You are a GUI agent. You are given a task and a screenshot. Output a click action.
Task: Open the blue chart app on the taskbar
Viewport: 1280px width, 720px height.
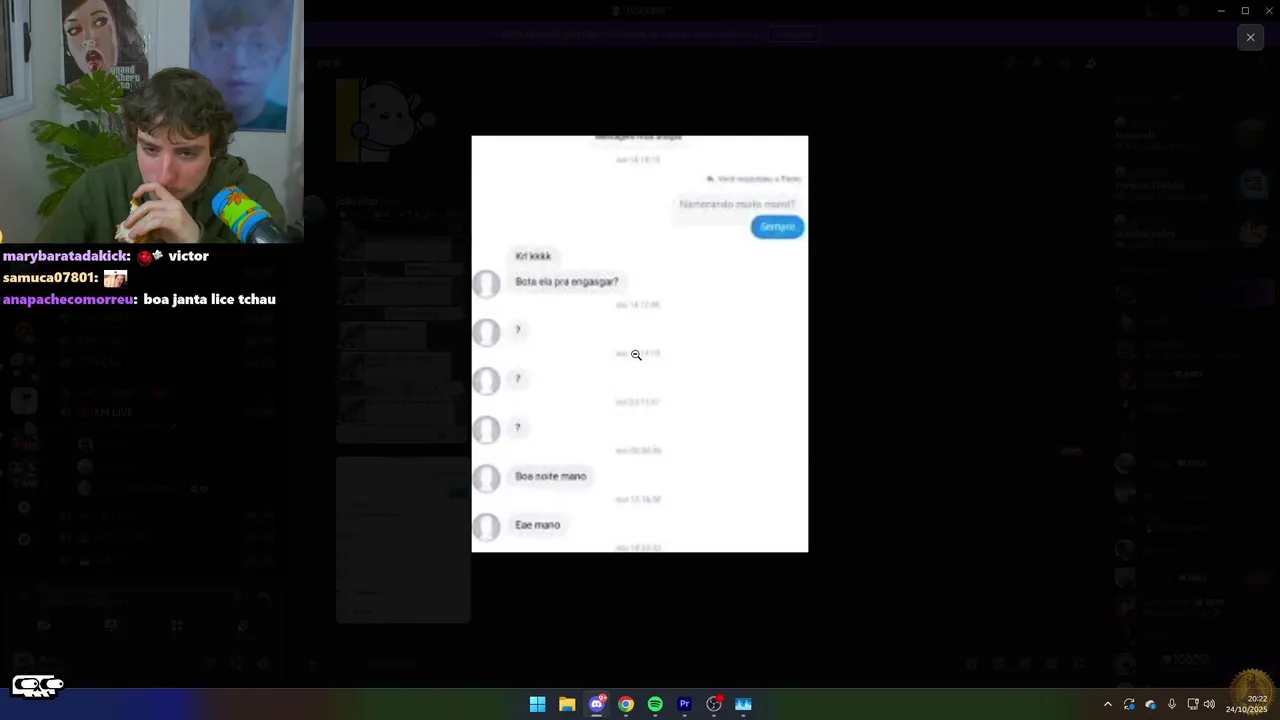[x=743, y=704]
